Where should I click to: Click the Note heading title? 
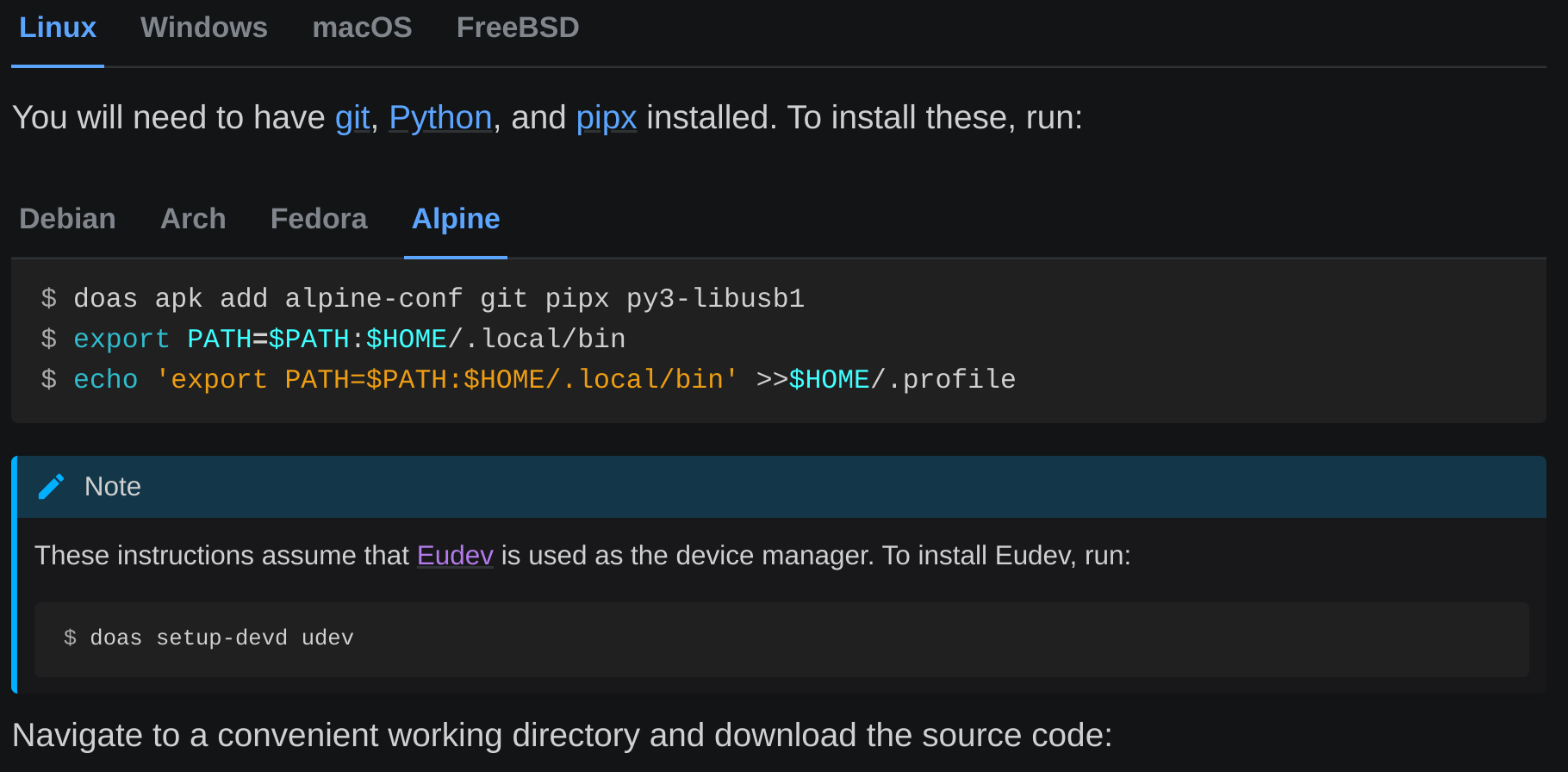[113, 487]
